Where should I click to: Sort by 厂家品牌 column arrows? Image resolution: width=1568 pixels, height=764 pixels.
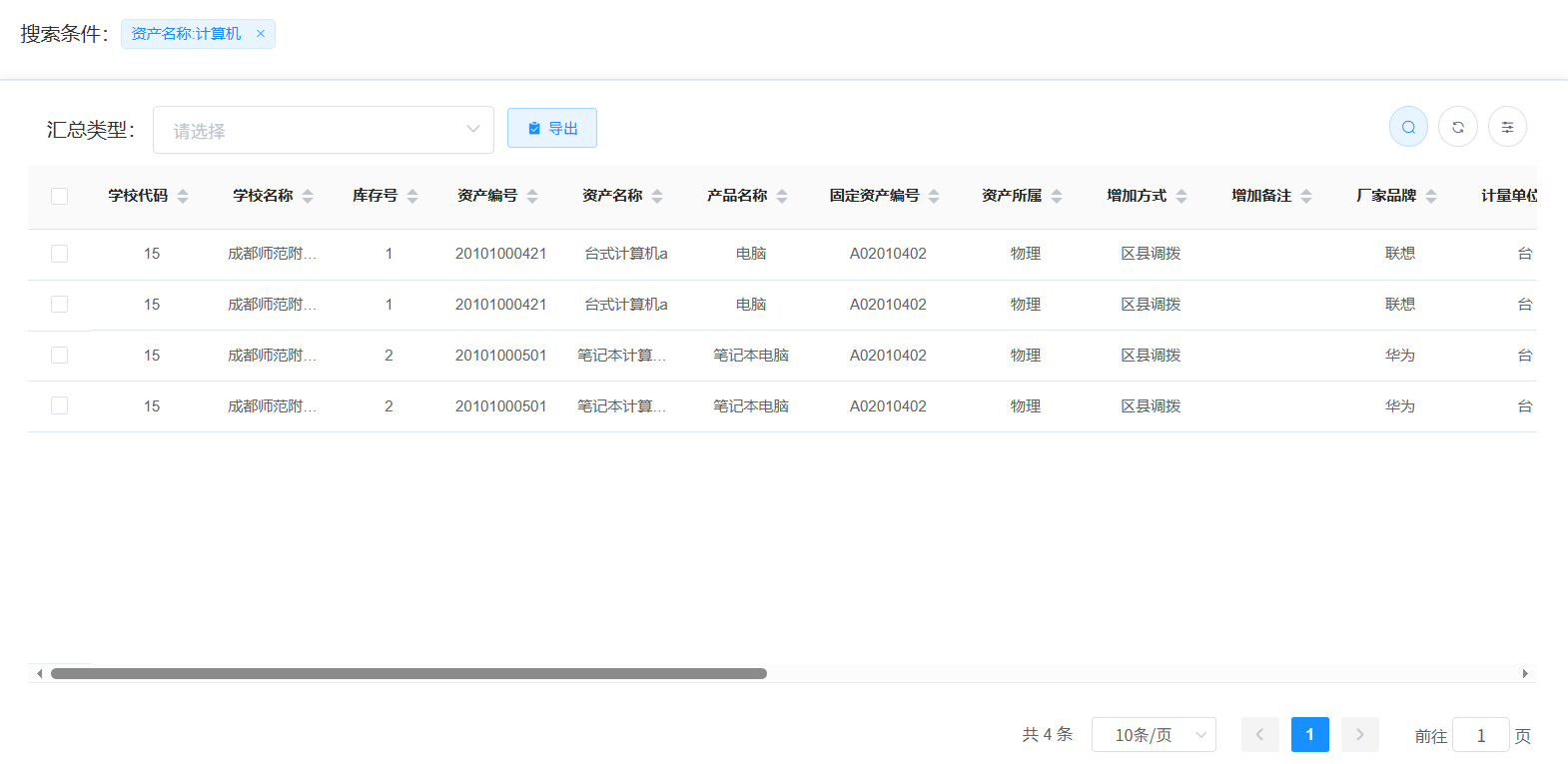click(1431, 196)
